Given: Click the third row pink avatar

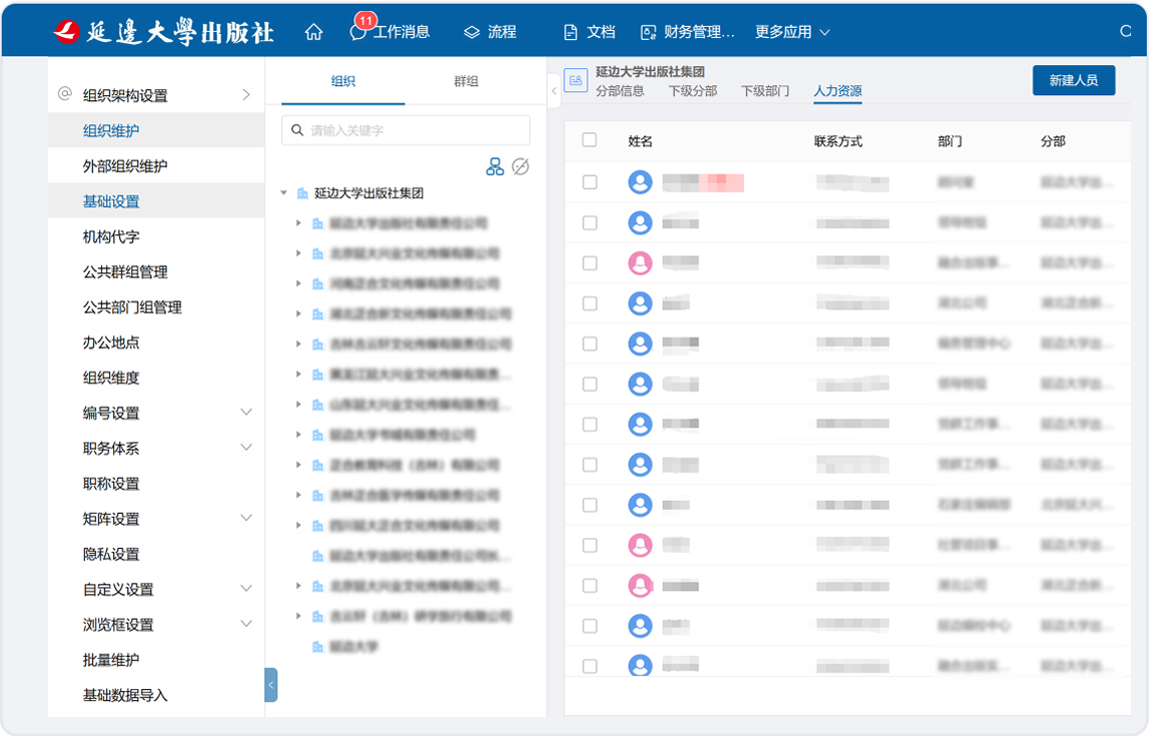Looking at the screenshot, I should pyautogui.click(x=640, y=262).
